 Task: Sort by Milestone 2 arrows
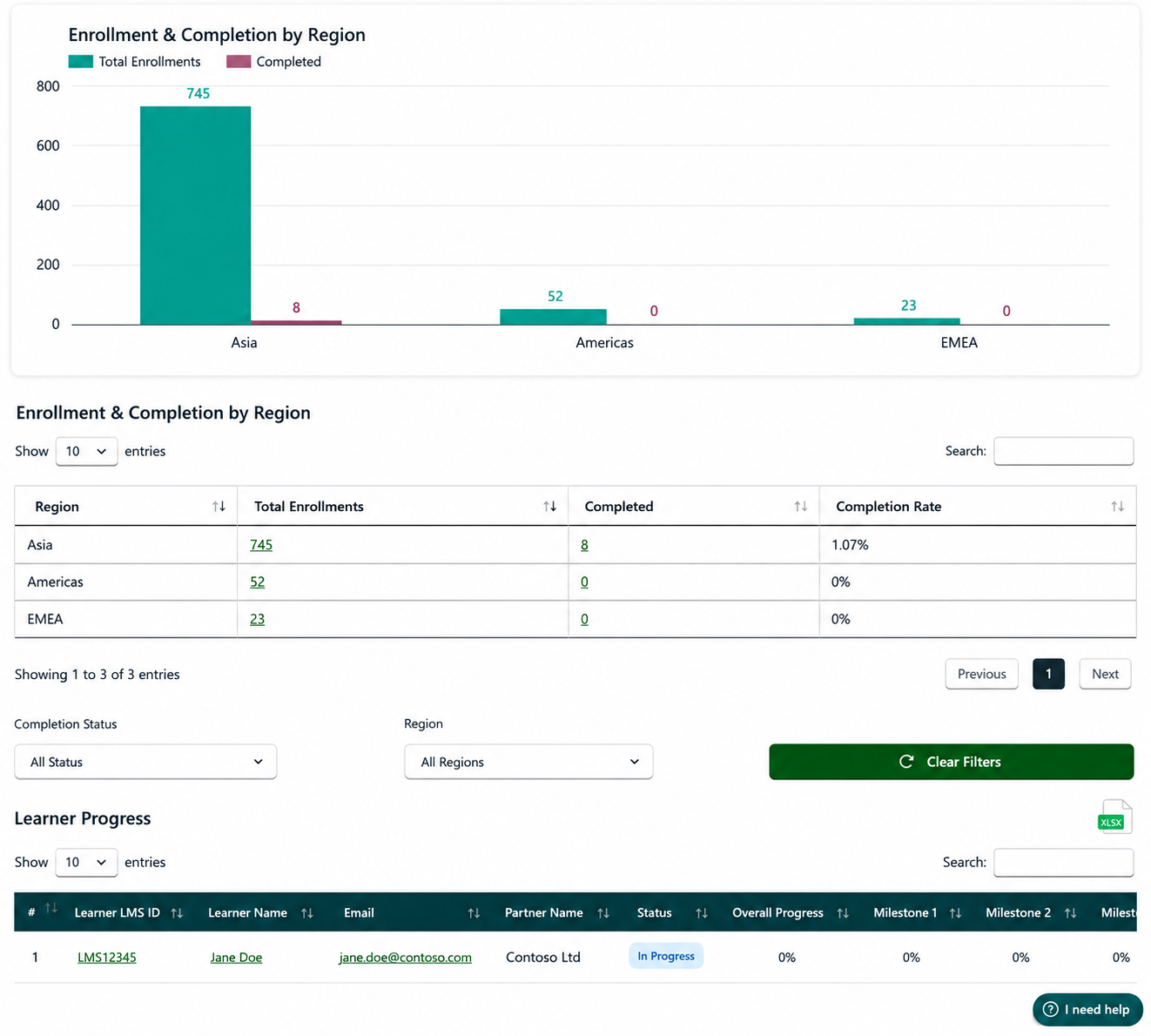coord(1070,913)
